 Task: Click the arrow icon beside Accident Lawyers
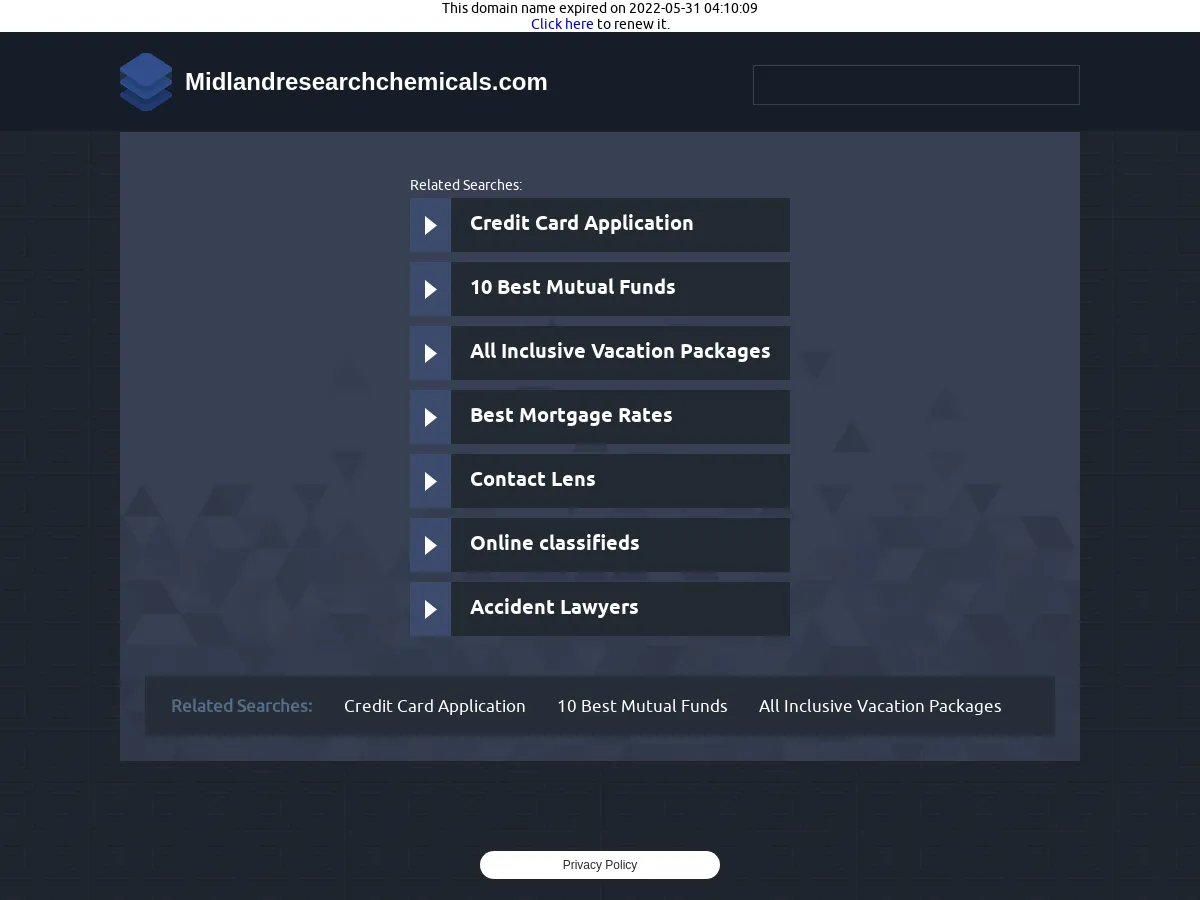430,608
